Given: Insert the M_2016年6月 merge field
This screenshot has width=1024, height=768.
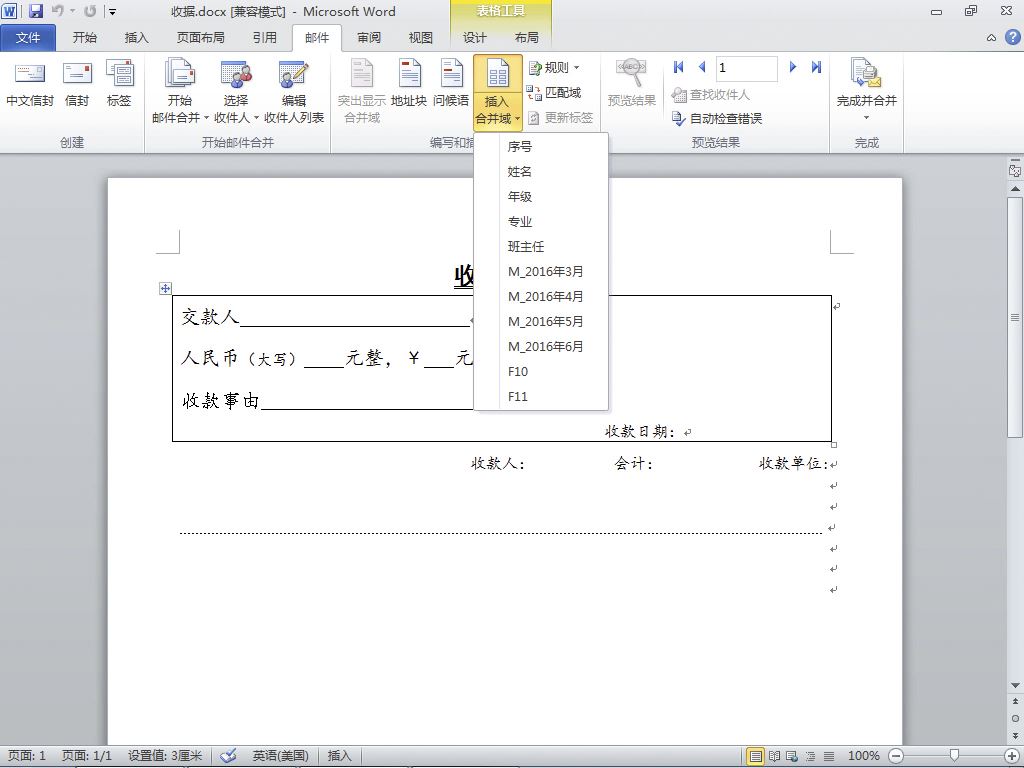Looking at the screenshot, I should [541, 346].
